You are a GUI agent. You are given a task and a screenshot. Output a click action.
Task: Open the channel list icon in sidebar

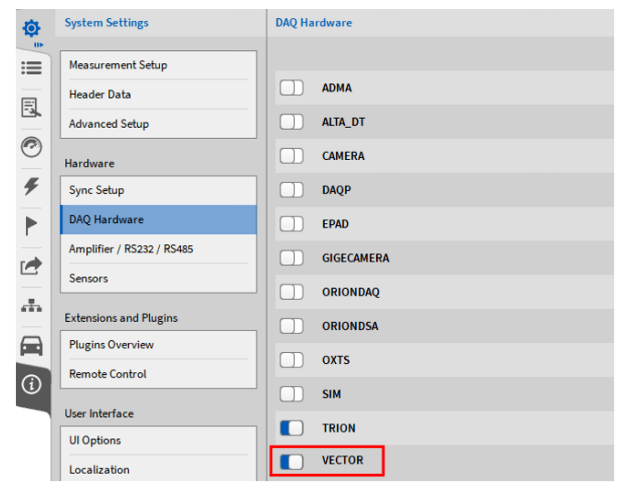pos(29,65)
